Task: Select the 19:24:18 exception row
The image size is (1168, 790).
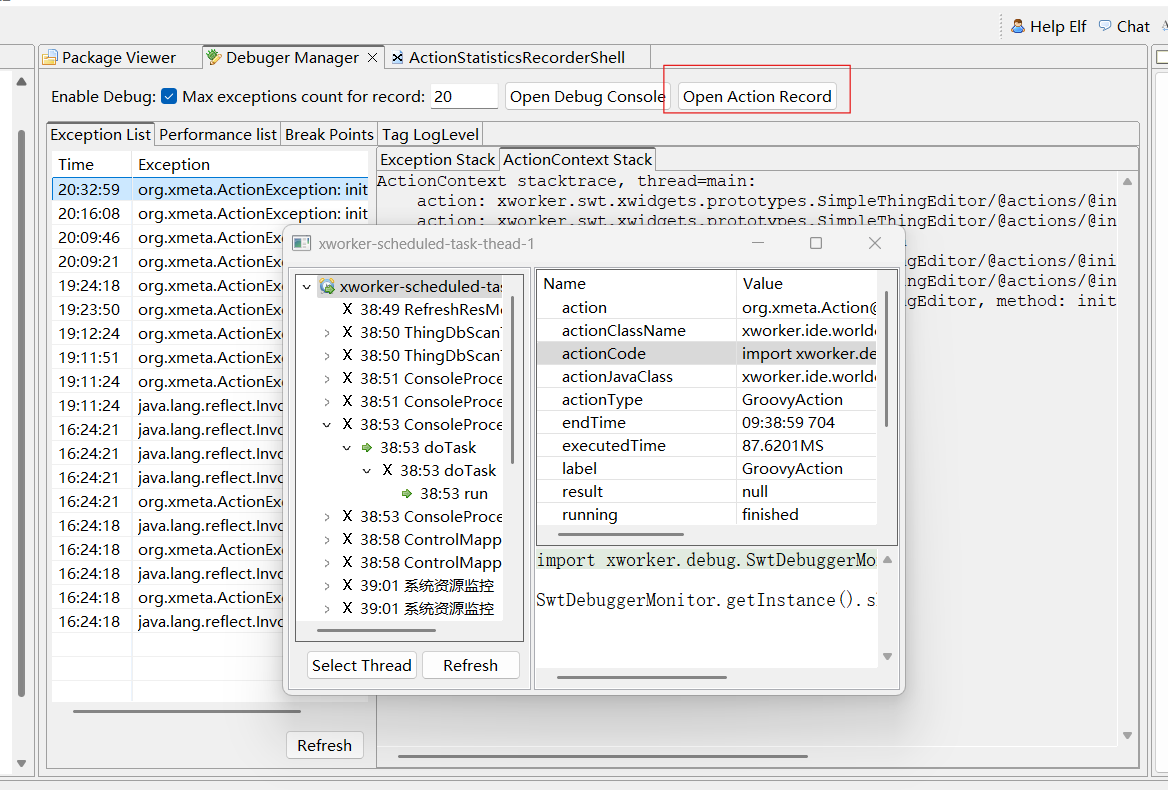Action: coord(168,285)
